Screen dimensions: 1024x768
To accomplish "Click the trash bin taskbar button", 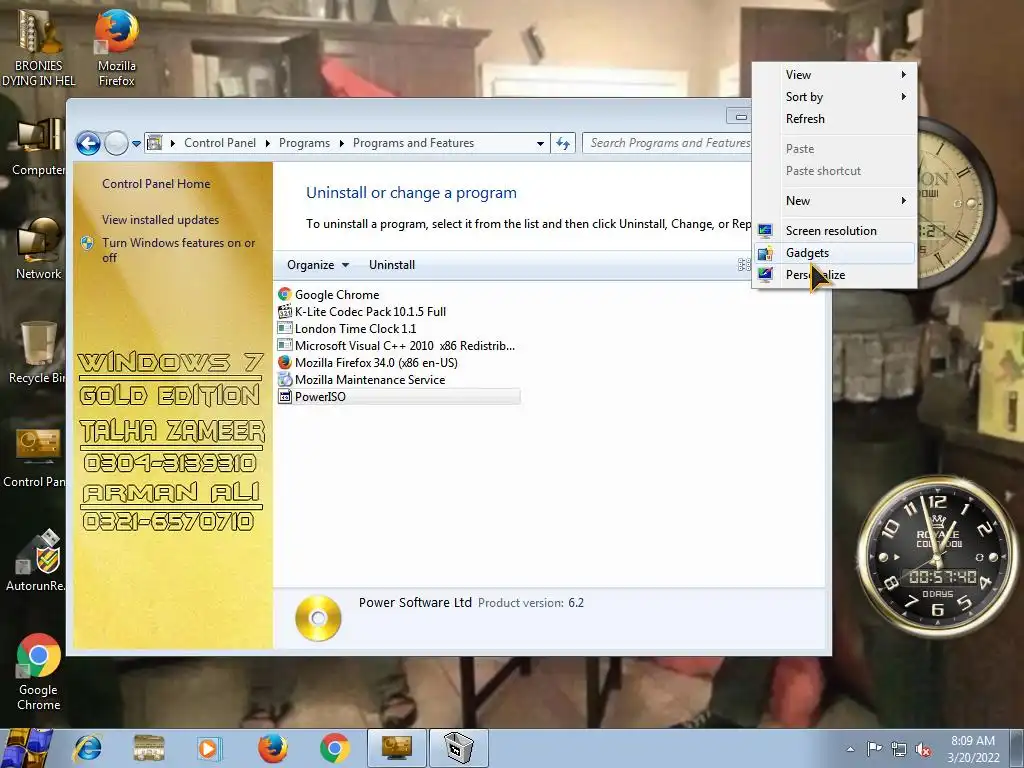I will [x=458, y=748].
